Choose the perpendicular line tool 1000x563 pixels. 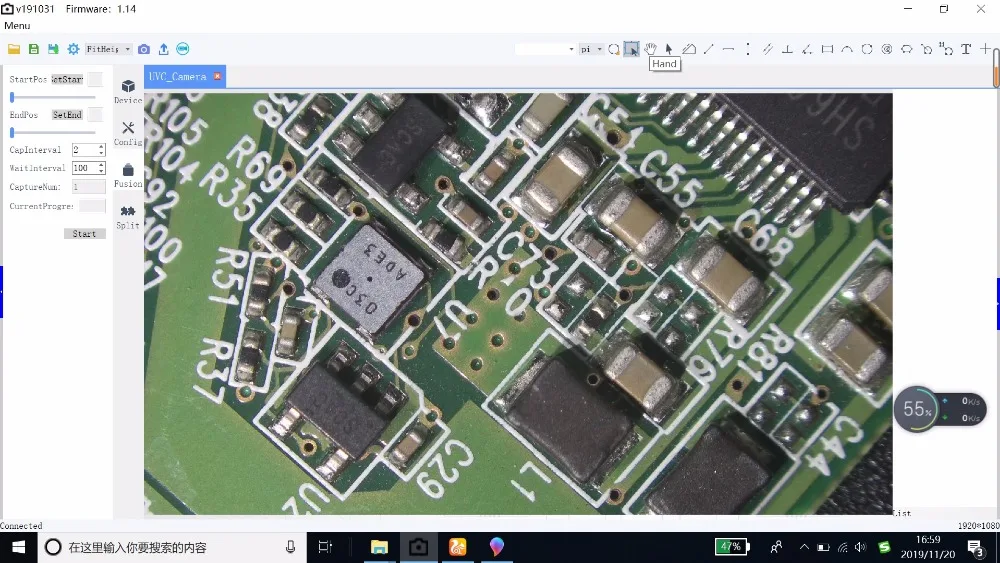788,49
